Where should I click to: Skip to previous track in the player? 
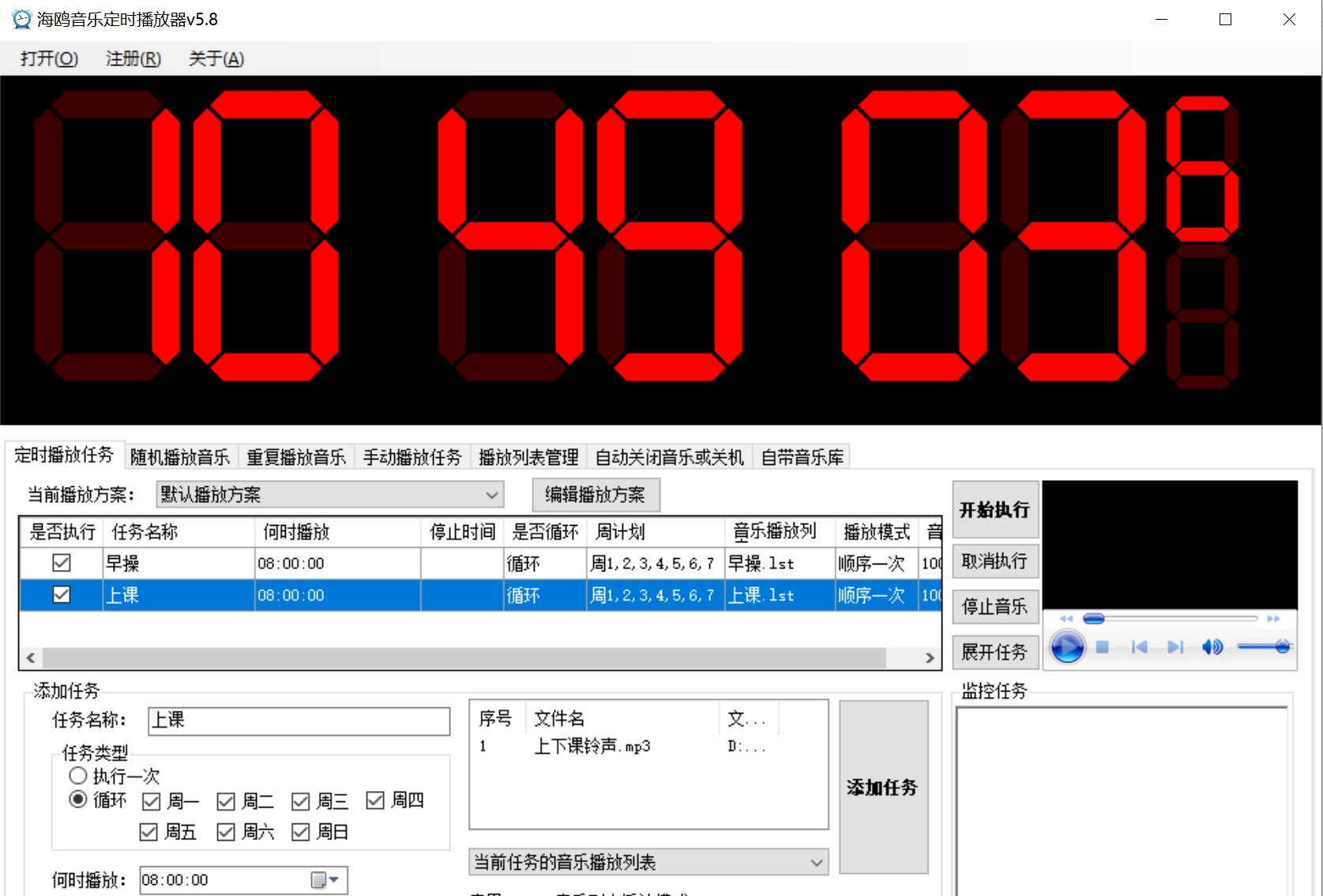click(x=1140, y=647)
